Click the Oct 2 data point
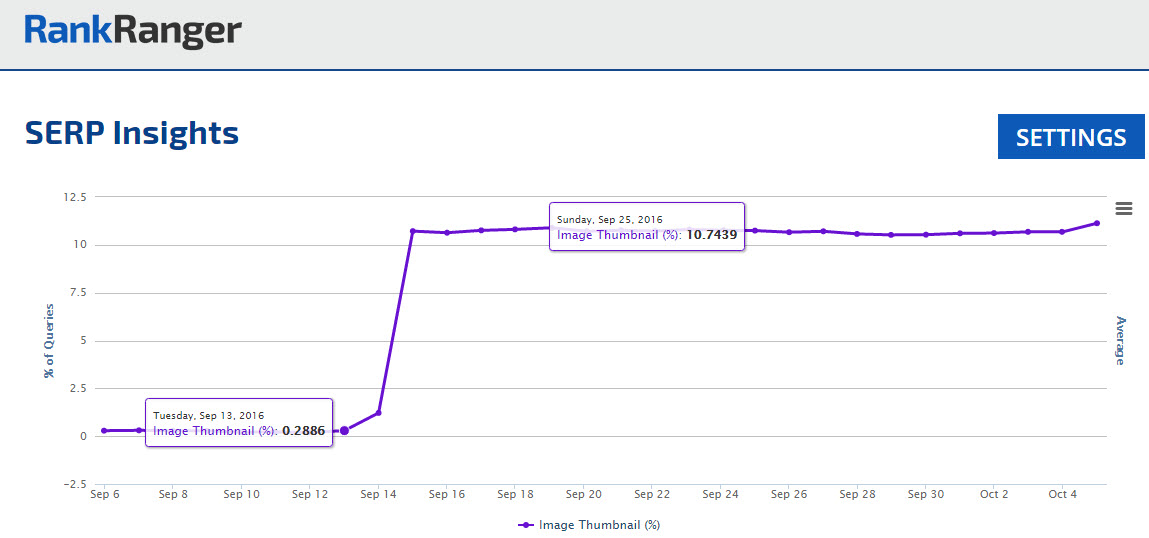Screen dimensions: 1149x538 [x=994, y=233]
